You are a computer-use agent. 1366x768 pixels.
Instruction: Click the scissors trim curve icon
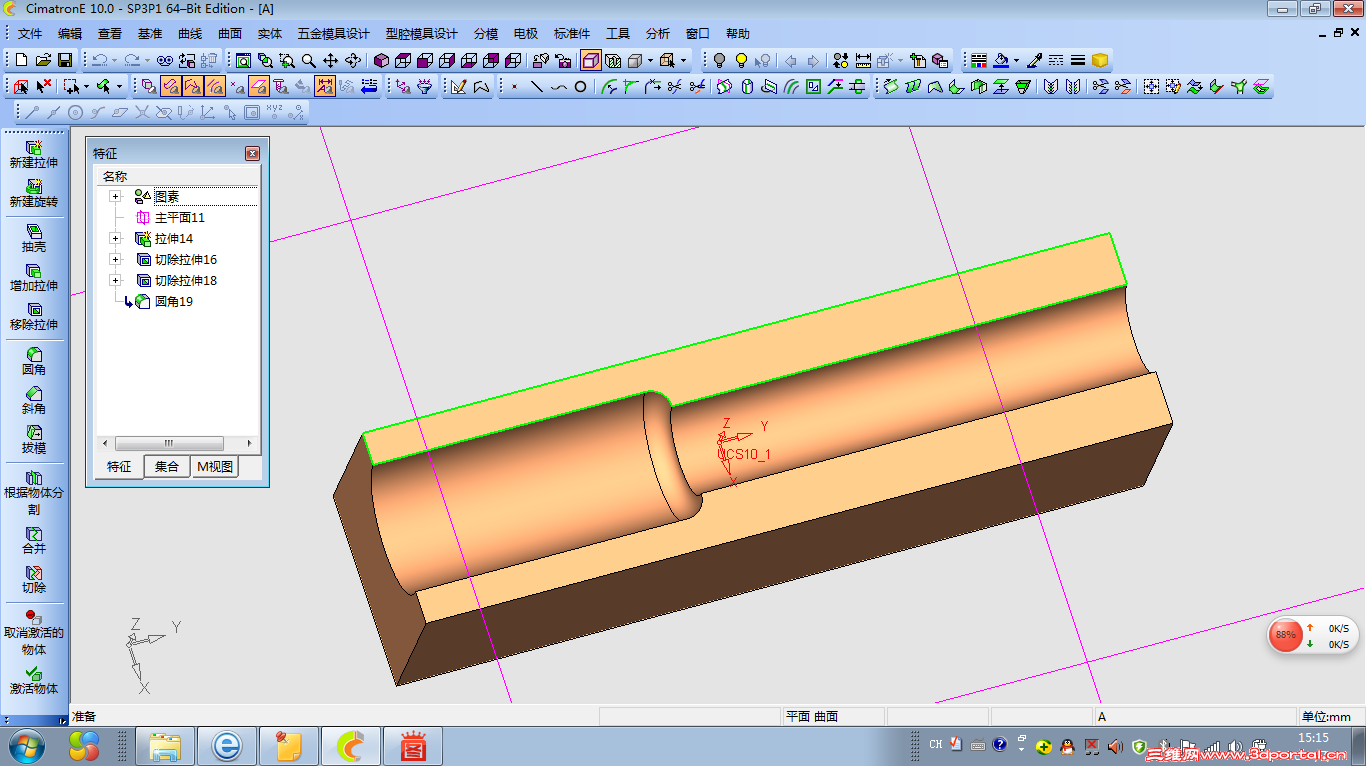674,86
